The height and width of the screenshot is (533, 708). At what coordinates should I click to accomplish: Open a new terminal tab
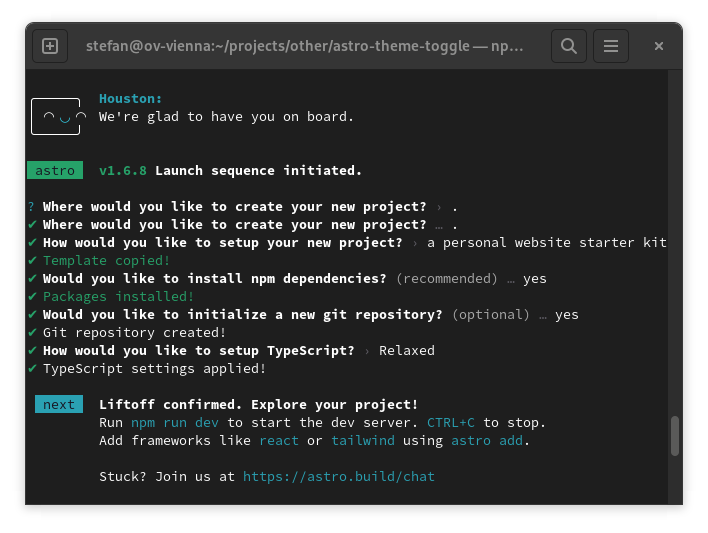click(x=50, y=46)
